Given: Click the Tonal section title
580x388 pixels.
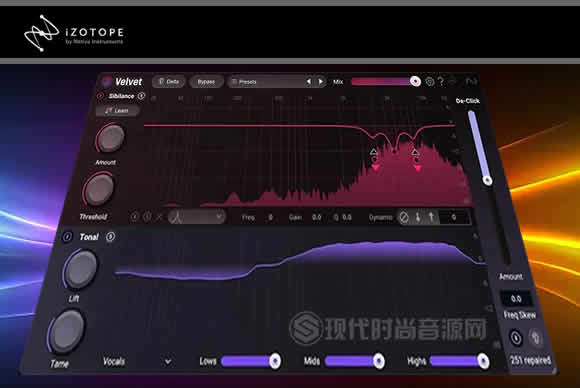Looking at the screenshot, I should click(x=89, y=237).
